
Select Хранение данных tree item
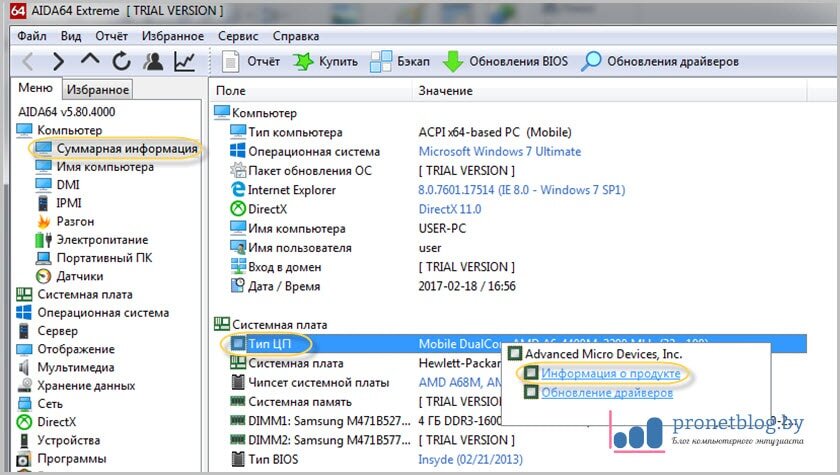[x=76, y=385]
